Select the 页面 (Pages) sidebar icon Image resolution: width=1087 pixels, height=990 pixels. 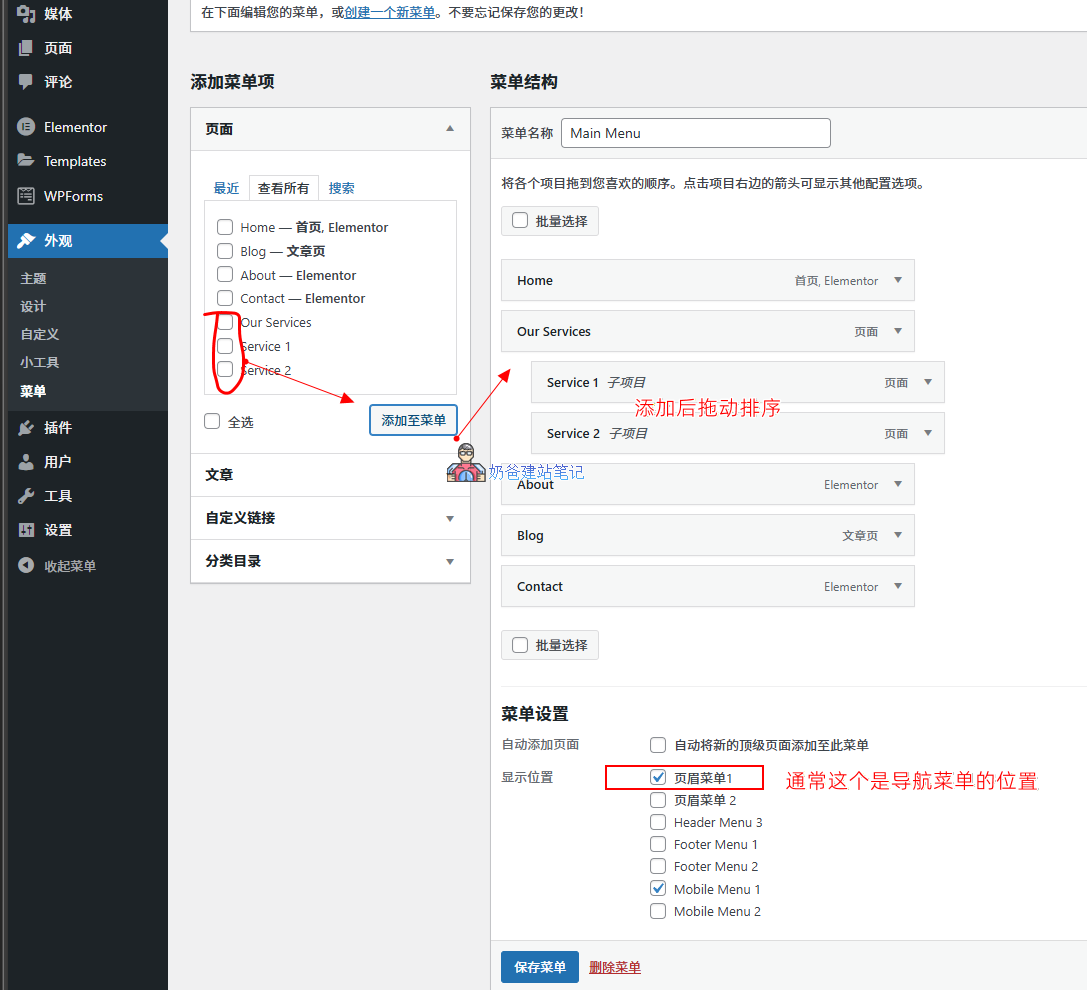pyautogui.click(x=25, y=48)
